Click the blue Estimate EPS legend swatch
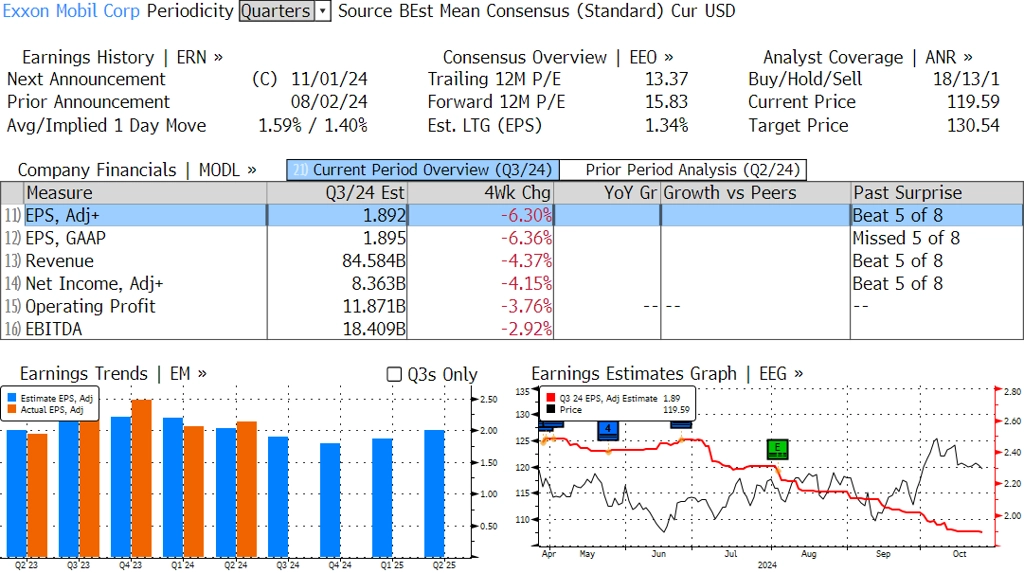1024x573 pixels. pyautogui.click(x=12, y=398)
